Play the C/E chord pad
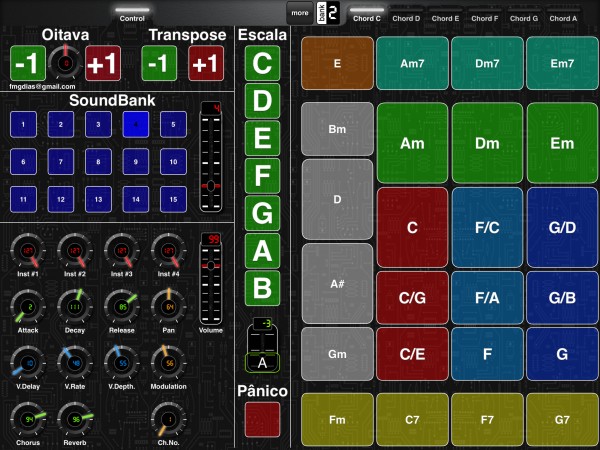Image resolution: width=600 pixels, height=450 pixels. [412, 354]
